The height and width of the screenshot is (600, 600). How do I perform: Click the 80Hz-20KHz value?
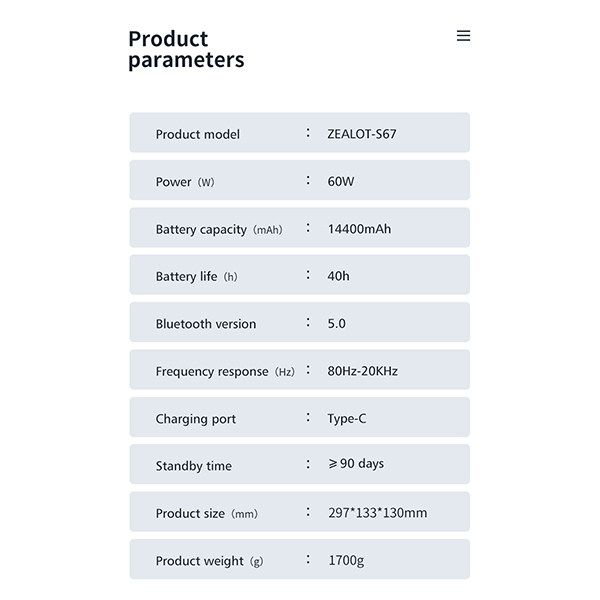click(x=363, y=371)
